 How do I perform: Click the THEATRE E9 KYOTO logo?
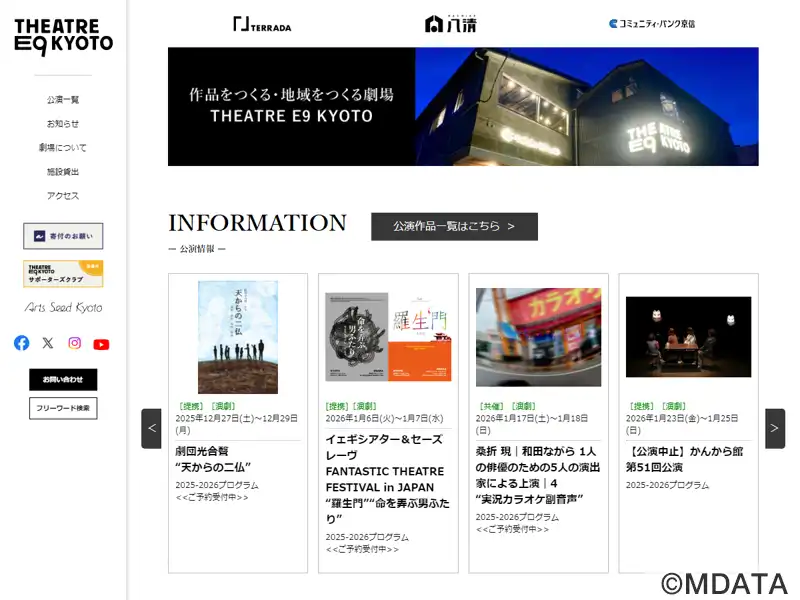point(63,37)
